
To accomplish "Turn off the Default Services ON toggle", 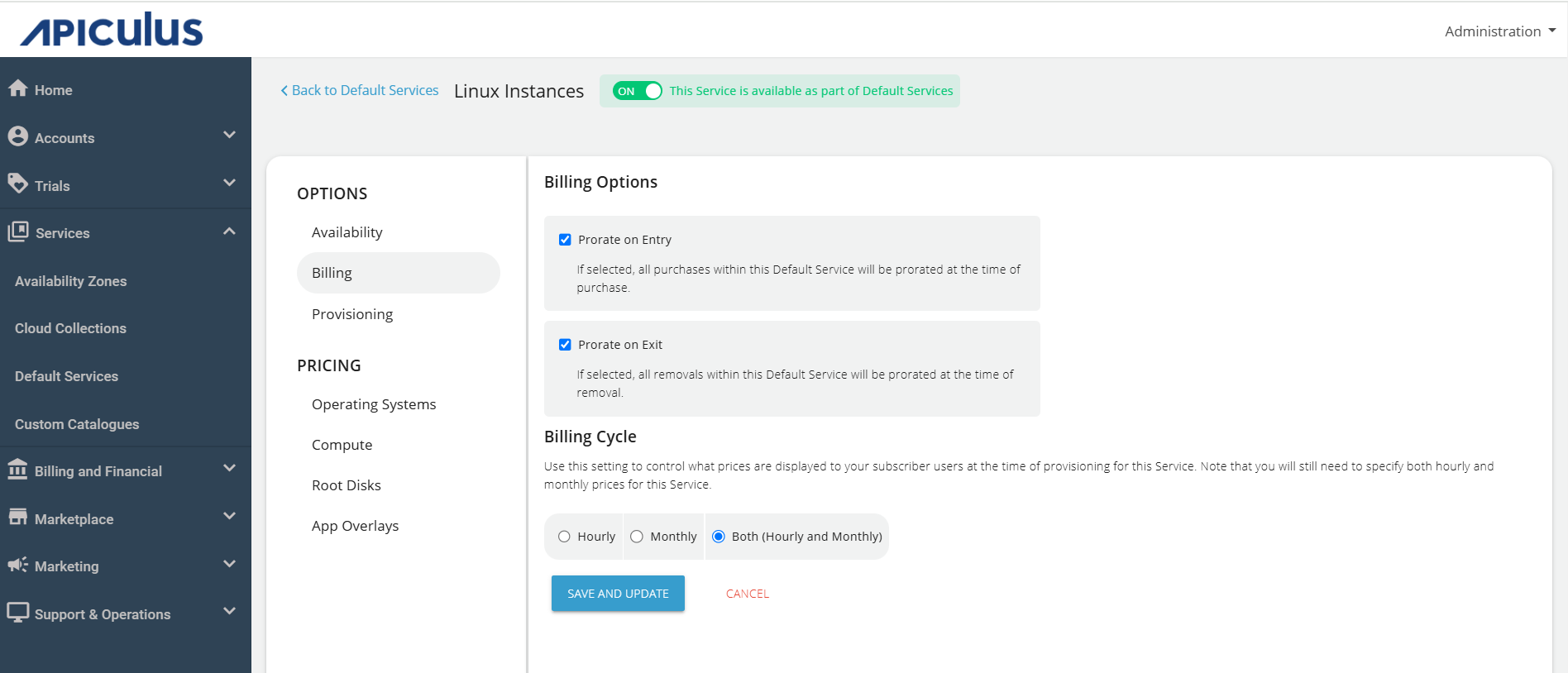I will [638, 91].
